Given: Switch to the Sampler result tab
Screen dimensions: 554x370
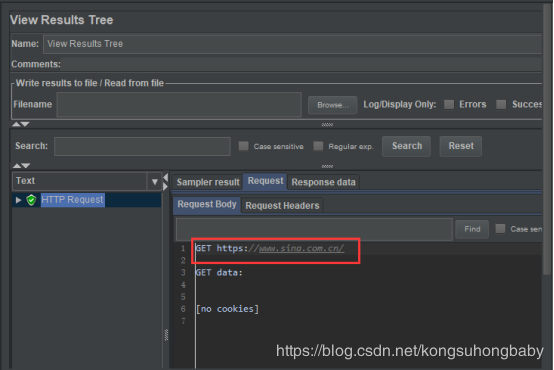Looking at the screenshot, I should point(208,182).
